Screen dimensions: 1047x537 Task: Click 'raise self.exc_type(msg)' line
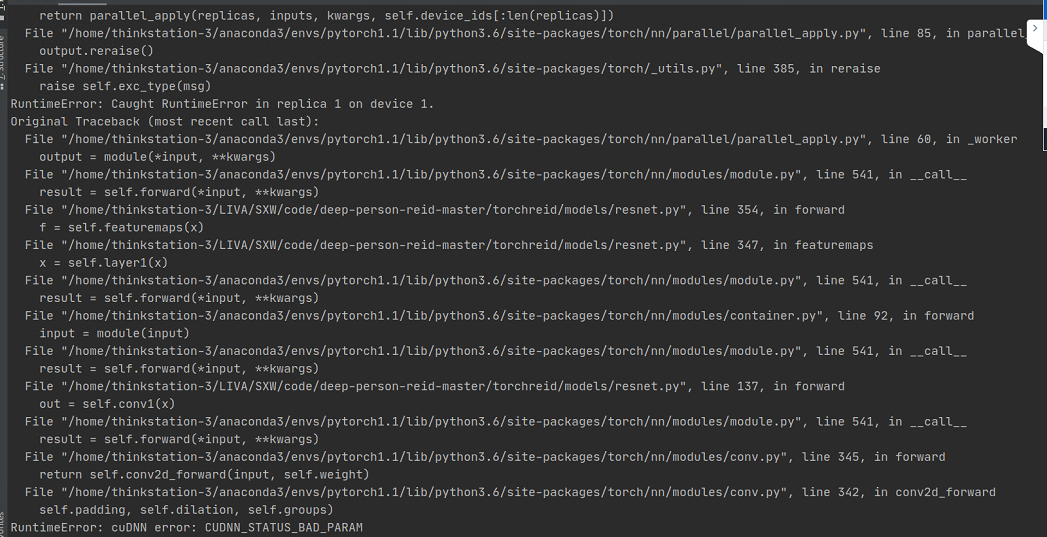tap(125, 86)
